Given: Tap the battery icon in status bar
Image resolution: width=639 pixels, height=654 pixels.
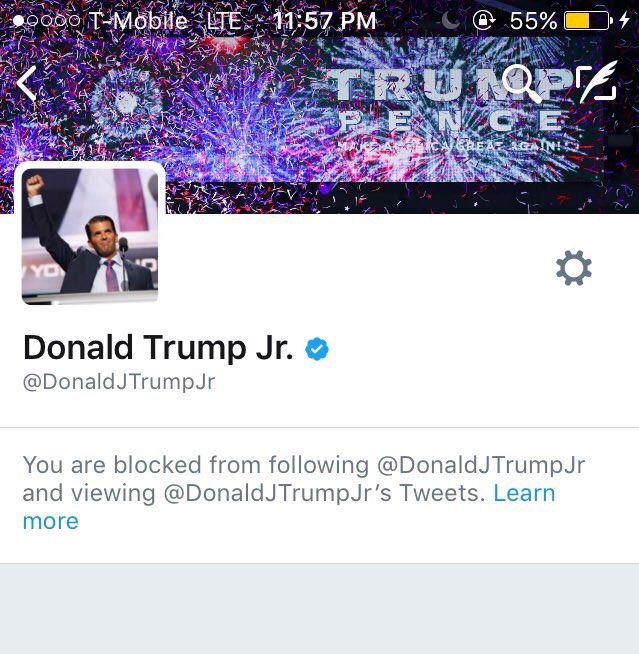Looking at the screenshot, I should pos(588,20).
